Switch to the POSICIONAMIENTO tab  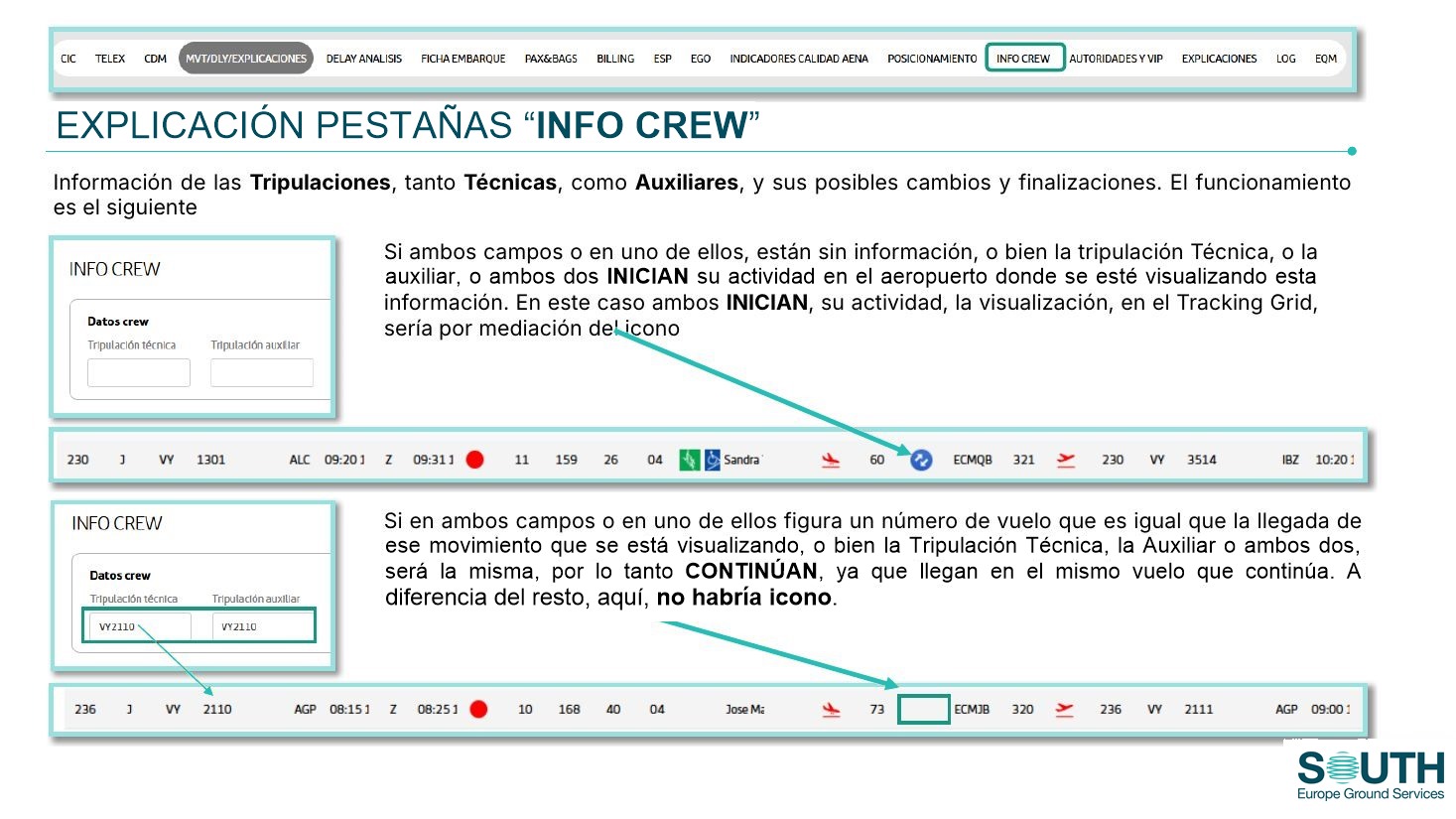[932, 59]
